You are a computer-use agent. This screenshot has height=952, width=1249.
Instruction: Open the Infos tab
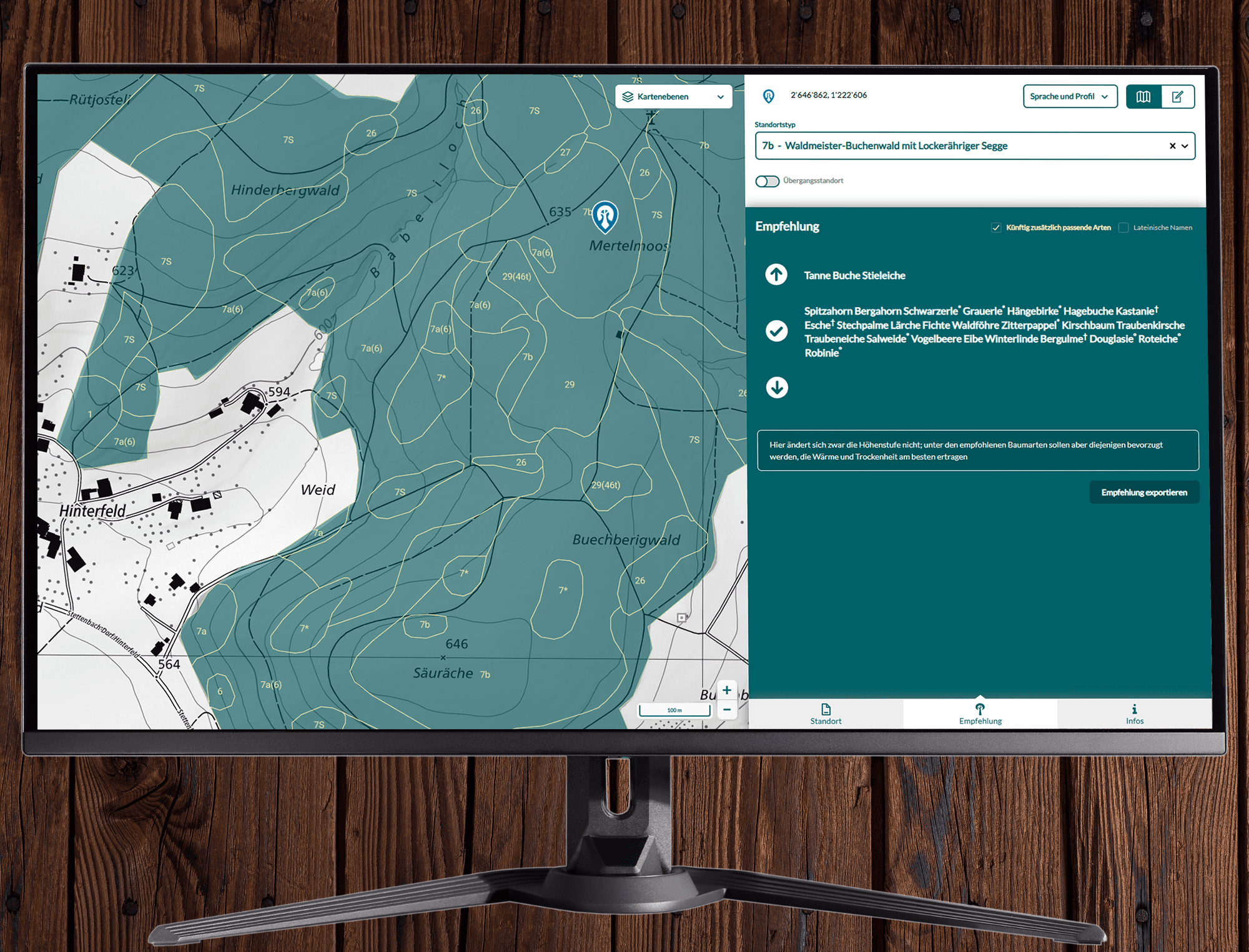[x=1134, y=714]
